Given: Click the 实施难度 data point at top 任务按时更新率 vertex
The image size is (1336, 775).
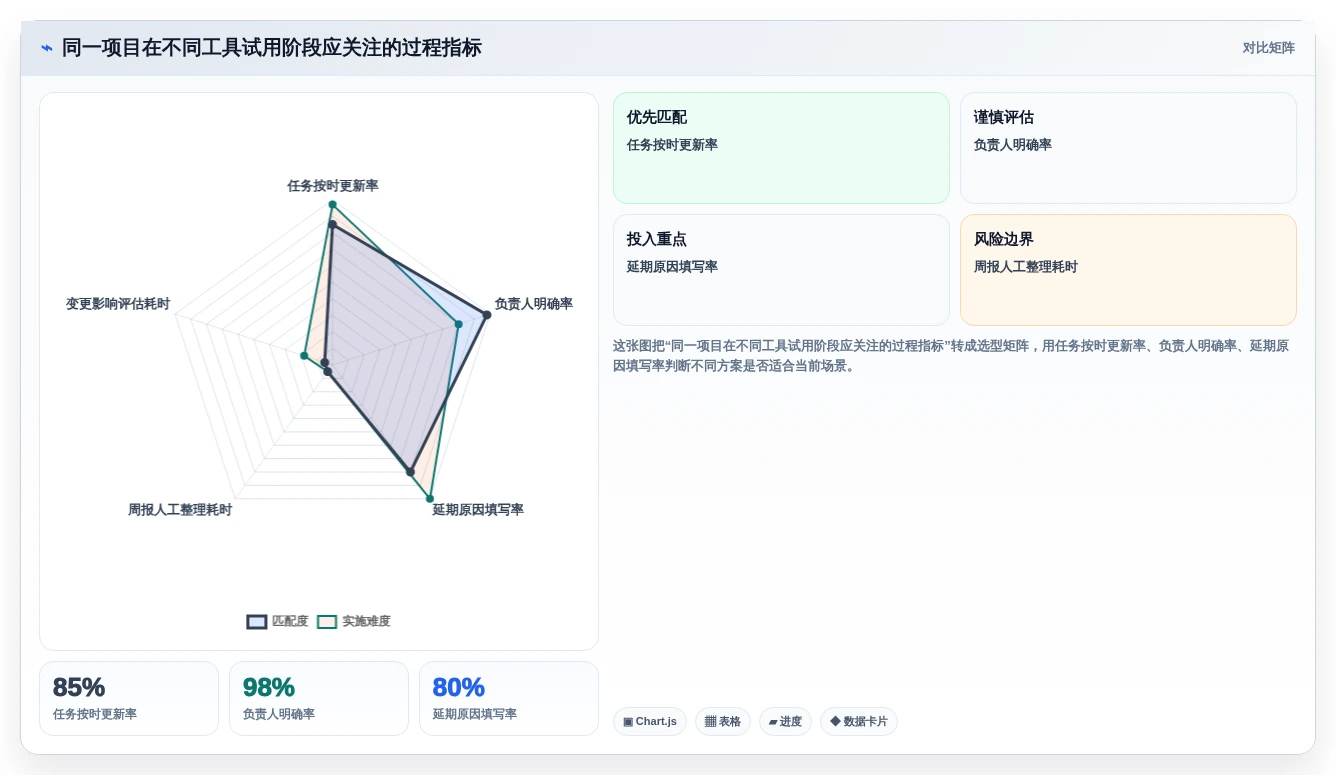Looking at the screenshot, I should pos(332,205).
